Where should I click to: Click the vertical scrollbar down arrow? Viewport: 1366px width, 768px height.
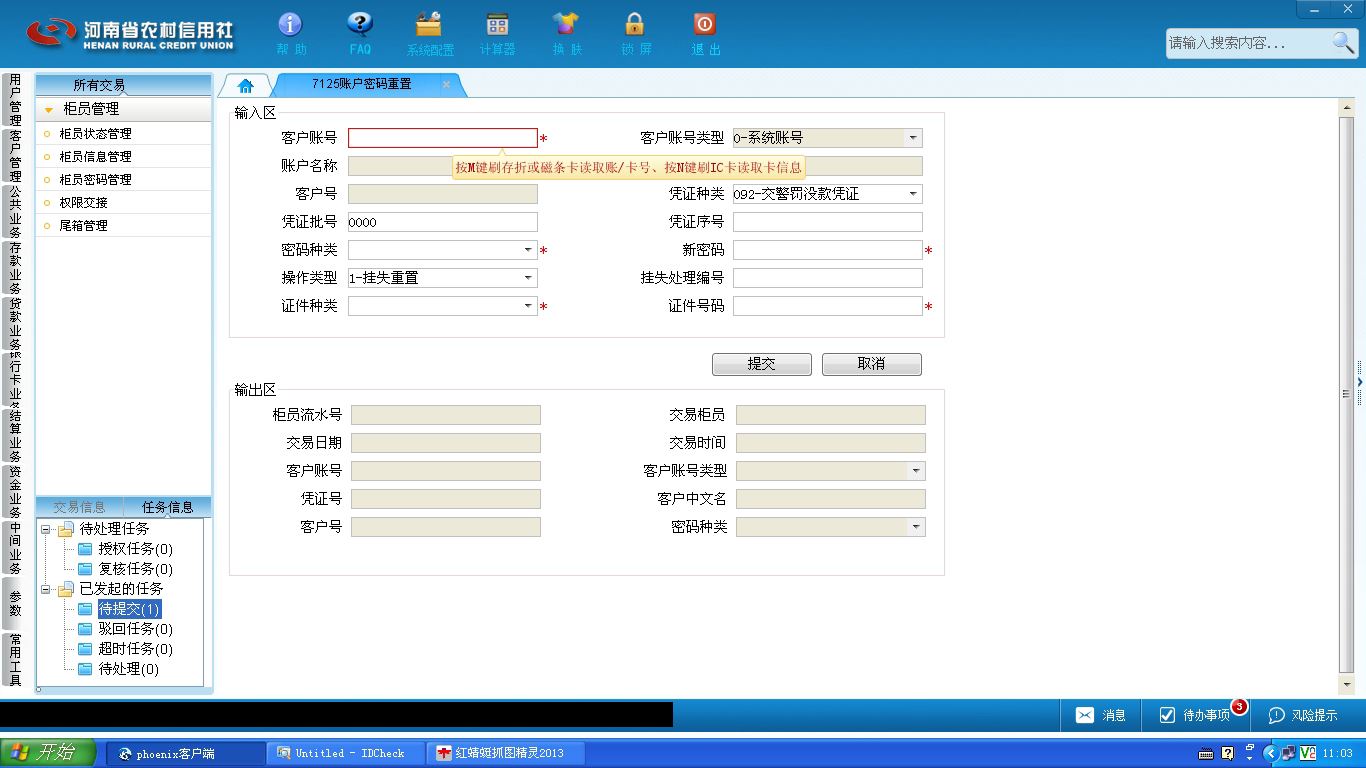point(1346,685)
